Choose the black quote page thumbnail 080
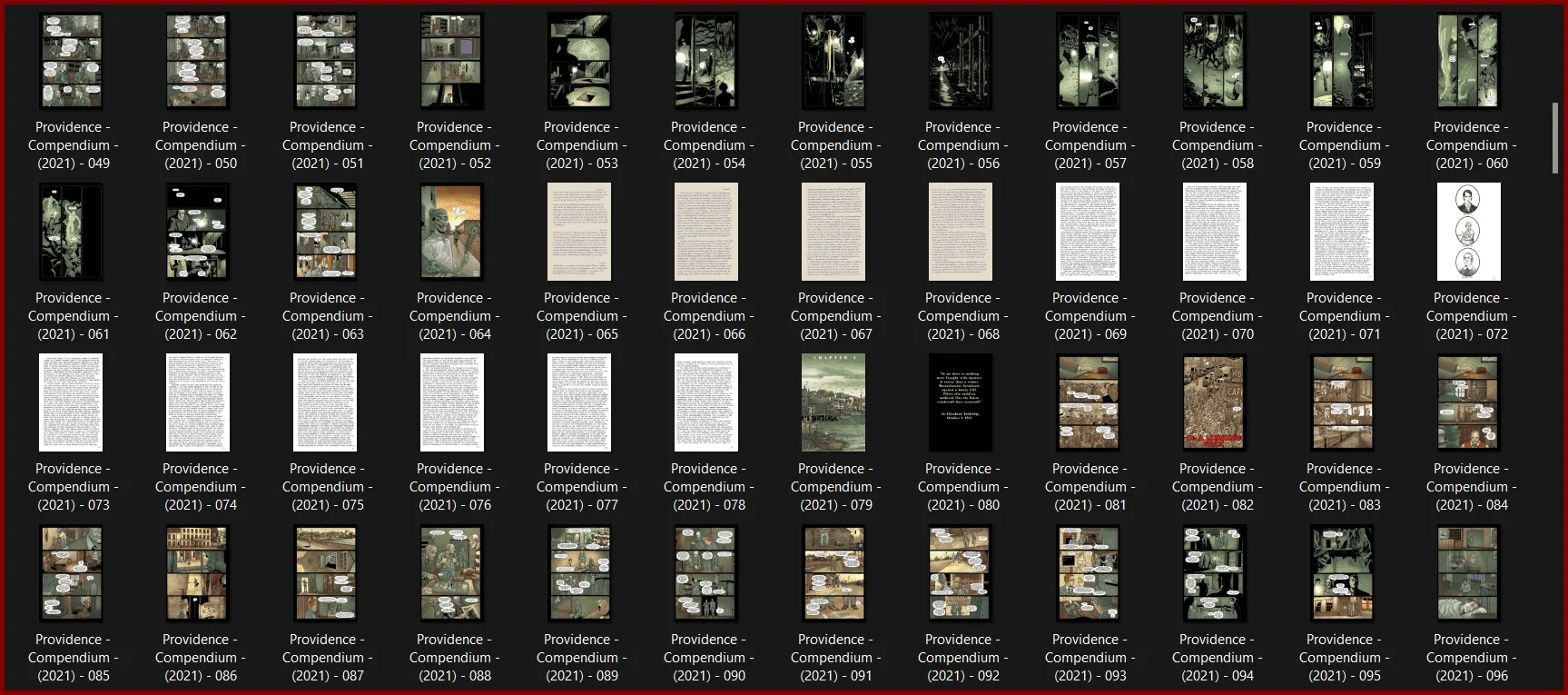Viewport: 1568px width, 695px height. point(961,402)
